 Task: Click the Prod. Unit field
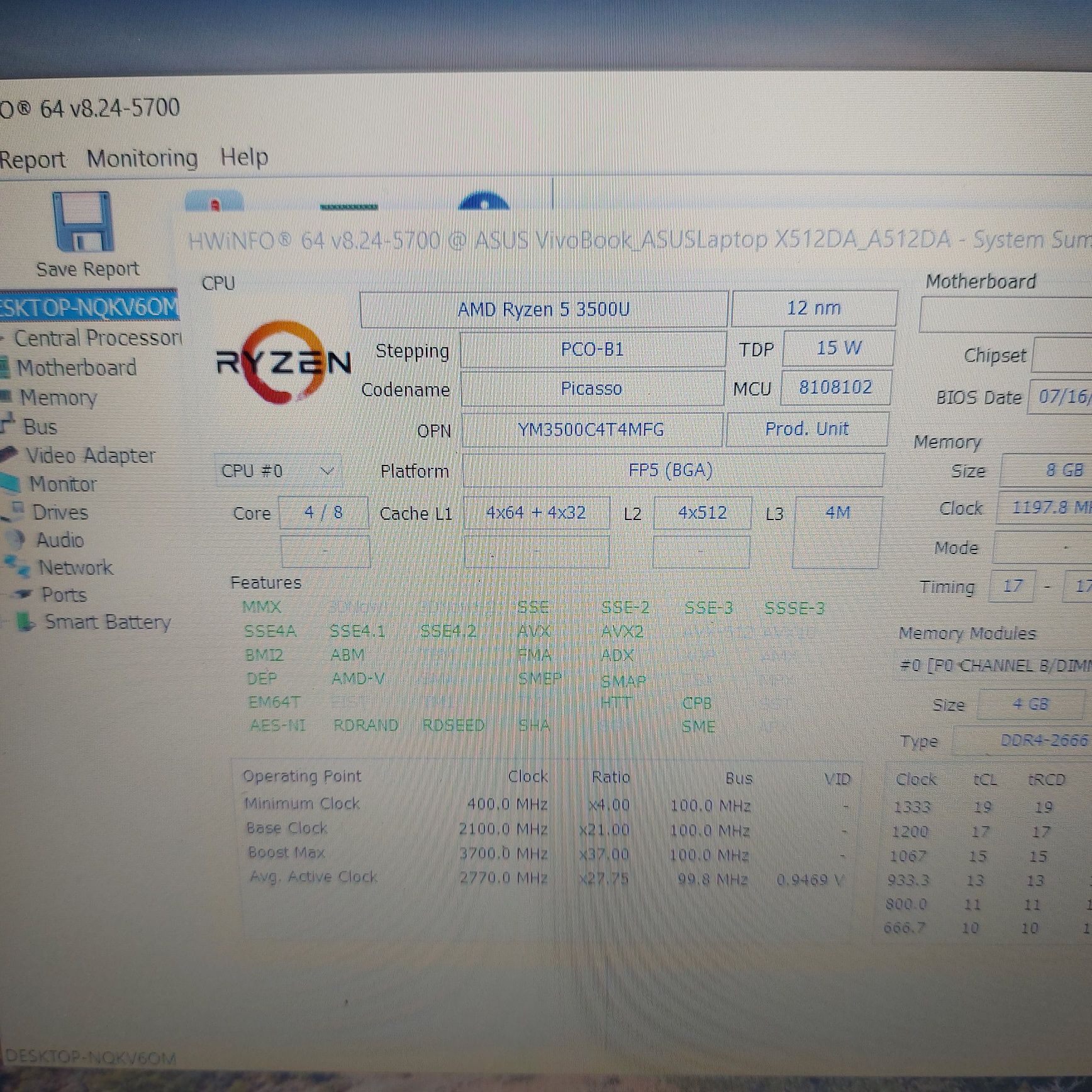pyautogui.click(x=807, y=429)
